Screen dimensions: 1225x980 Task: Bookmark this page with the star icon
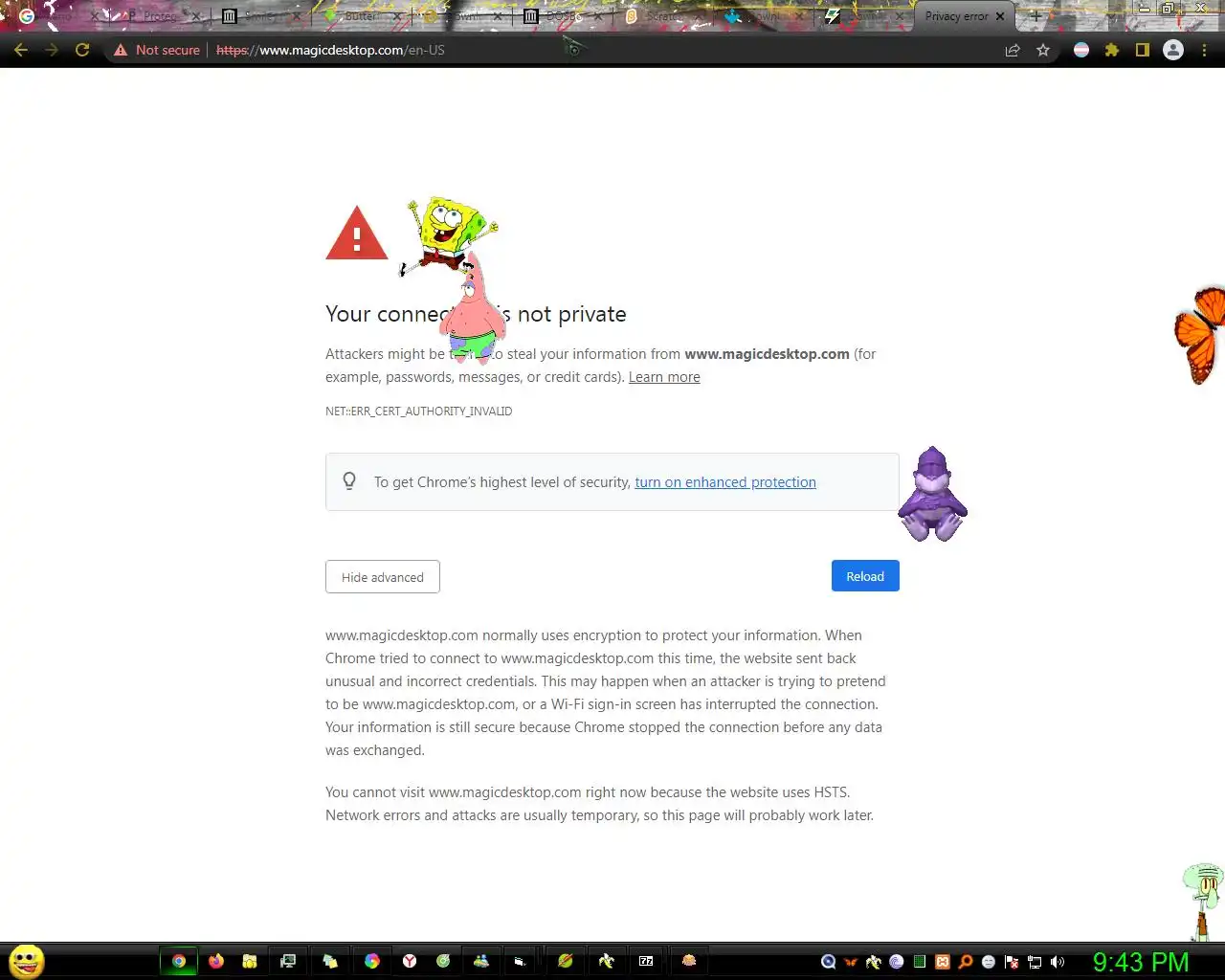click(x=1043, y=50)
